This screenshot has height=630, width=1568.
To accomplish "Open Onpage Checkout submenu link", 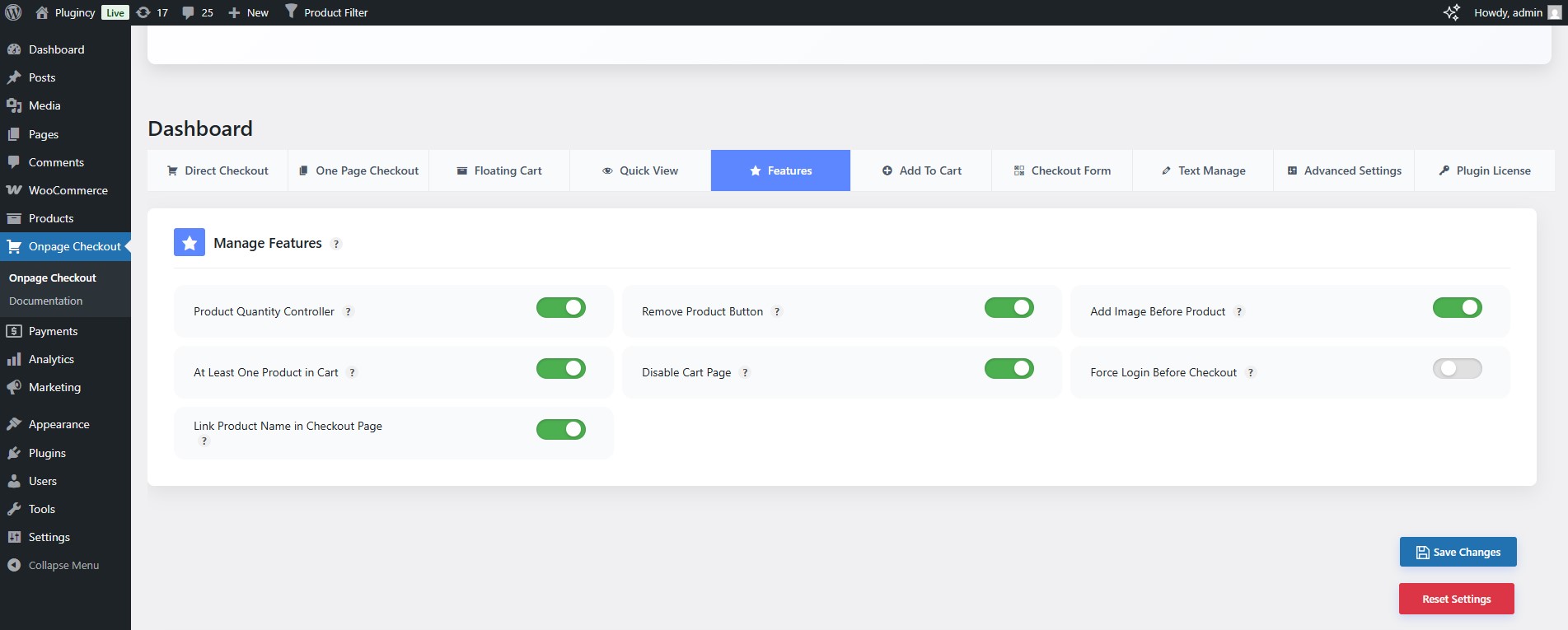I will click(x=53, y=278).
